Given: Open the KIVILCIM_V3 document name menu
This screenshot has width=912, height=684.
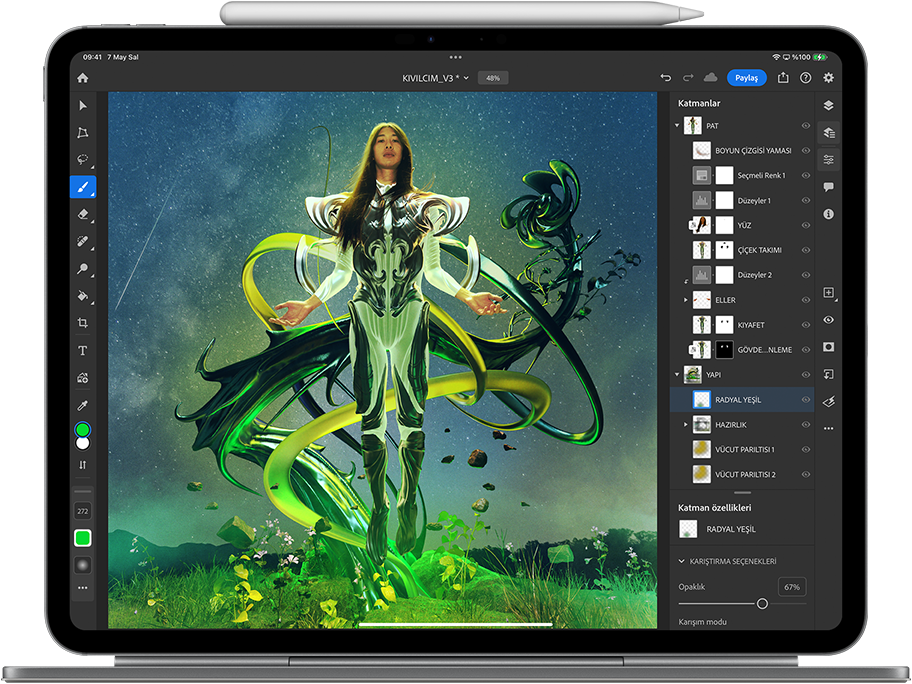Looking at the screenshot, I should click(x=435, y=78).
